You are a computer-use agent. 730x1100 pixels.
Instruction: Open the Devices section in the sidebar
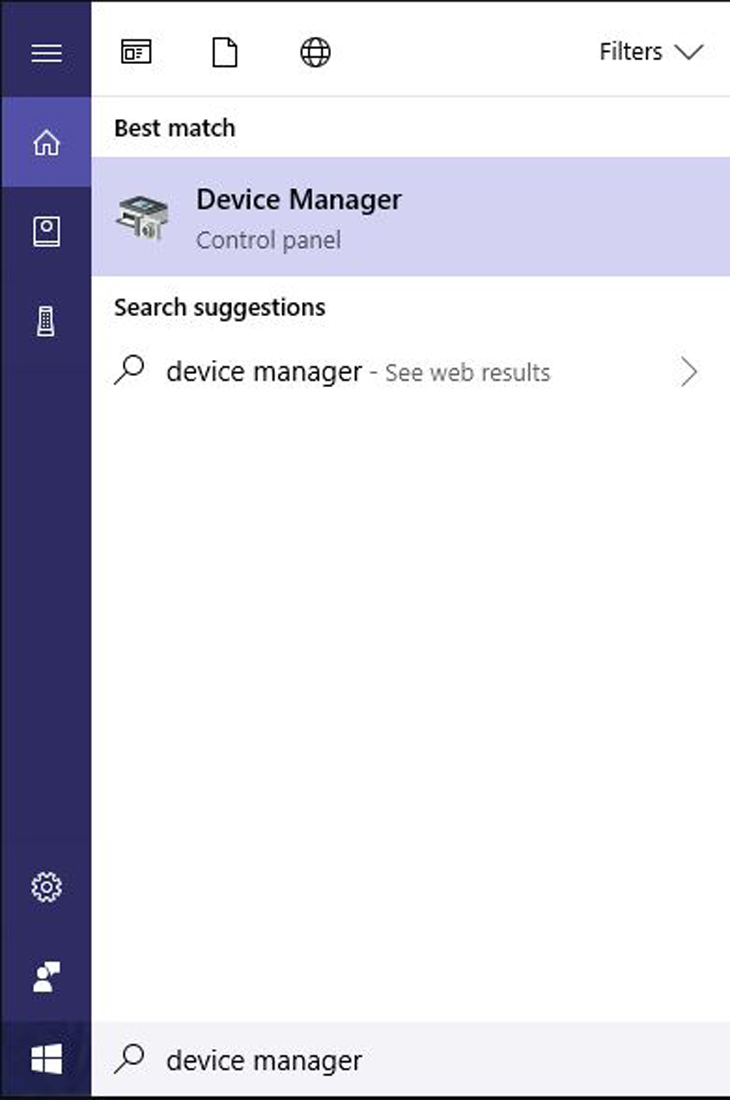[46, 321]
